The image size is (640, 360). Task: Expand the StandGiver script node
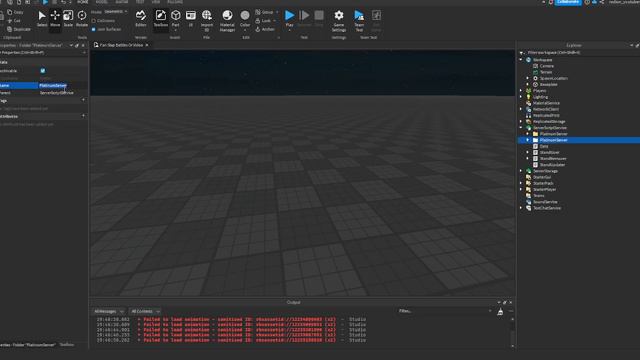pos(527,152)
